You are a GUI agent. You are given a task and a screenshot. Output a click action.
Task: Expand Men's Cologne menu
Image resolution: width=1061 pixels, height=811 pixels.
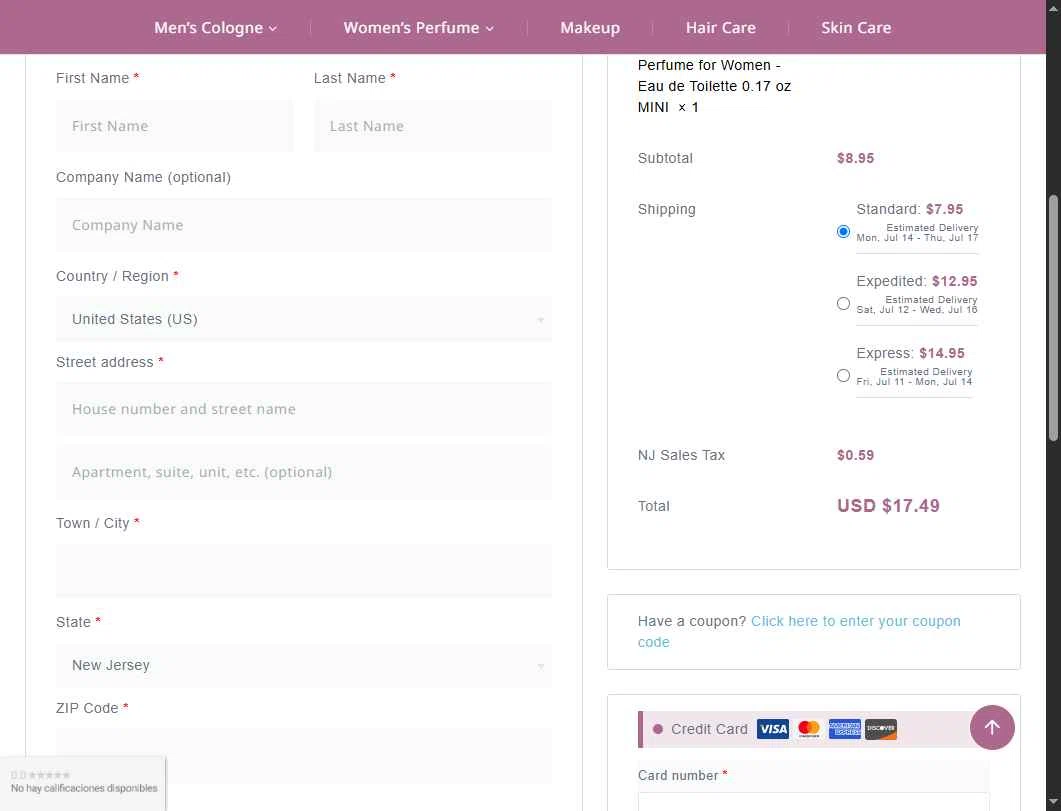[215, 28]
